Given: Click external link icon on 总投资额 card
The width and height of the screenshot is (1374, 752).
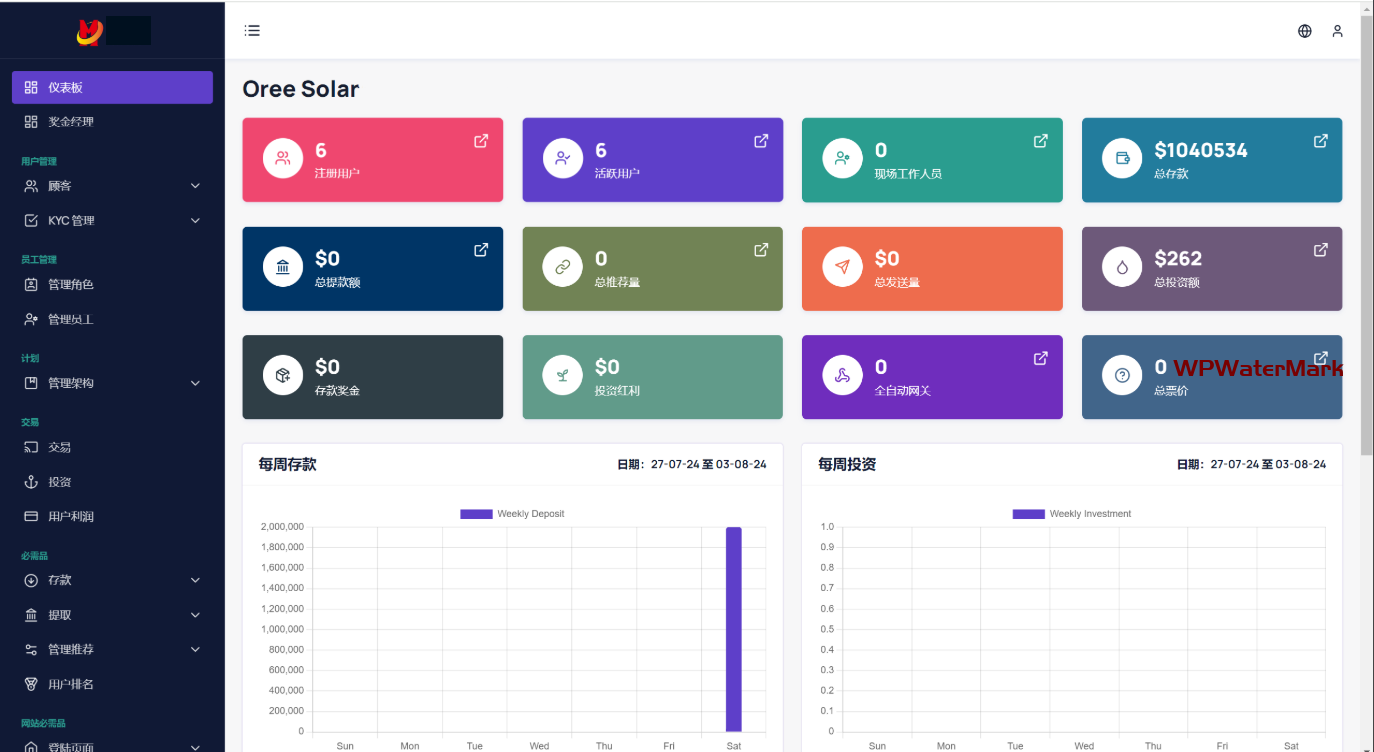Looking at the screenshot, I should (x=1320, y=250).
